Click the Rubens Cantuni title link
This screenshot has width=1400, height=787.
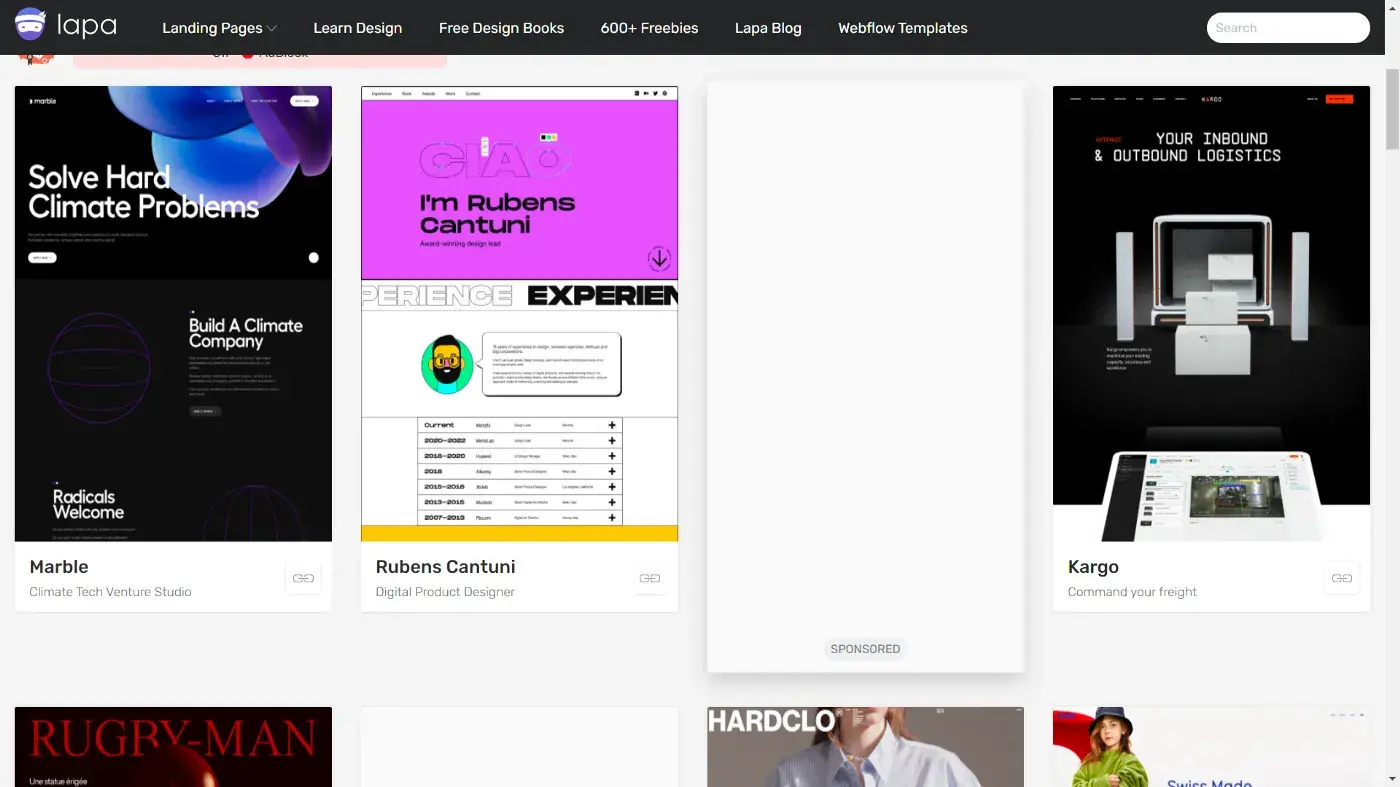pos(445,567)
